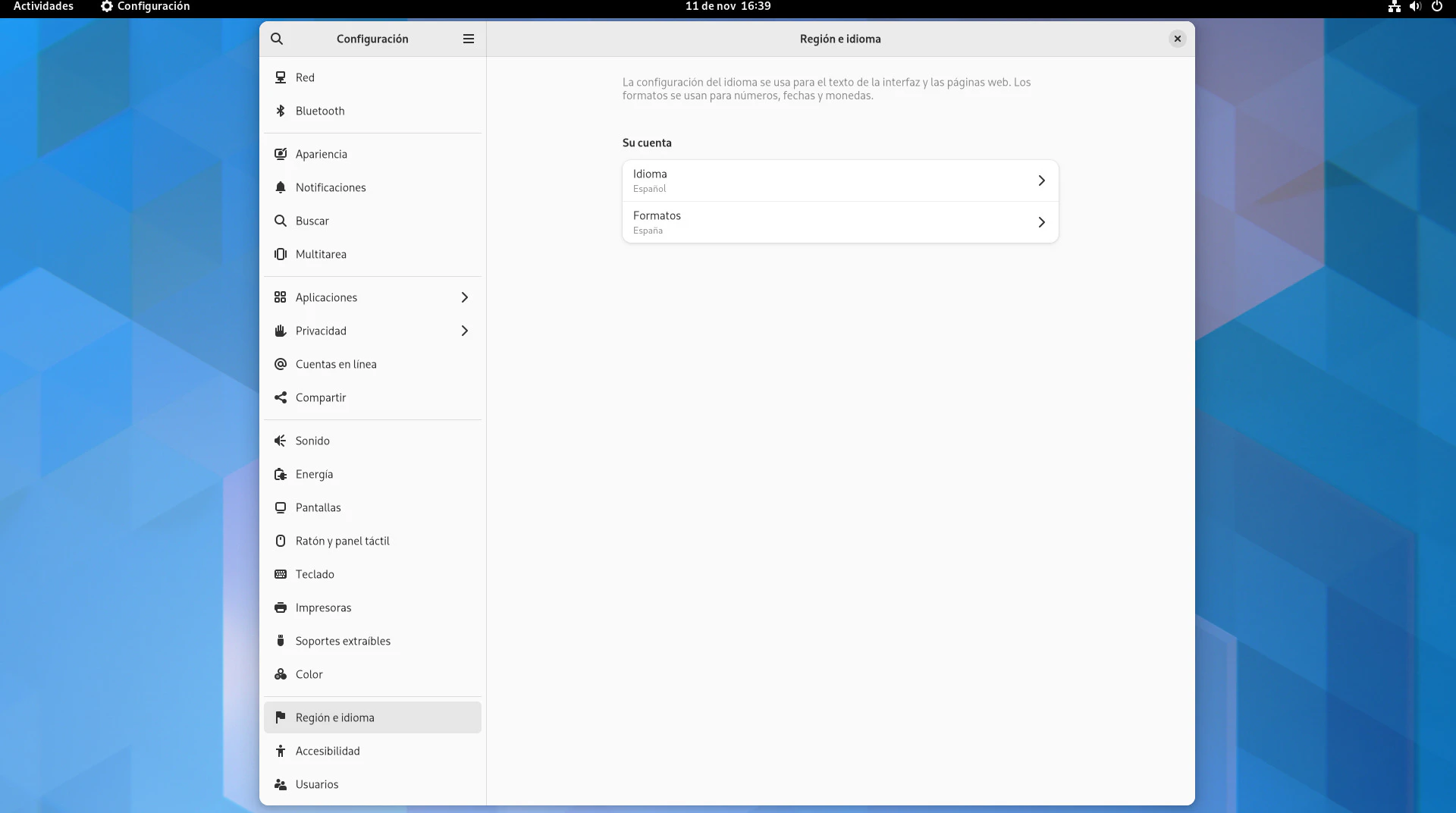
Task: Click the Accesibilidad figure icon
Action: coord(281,751)
